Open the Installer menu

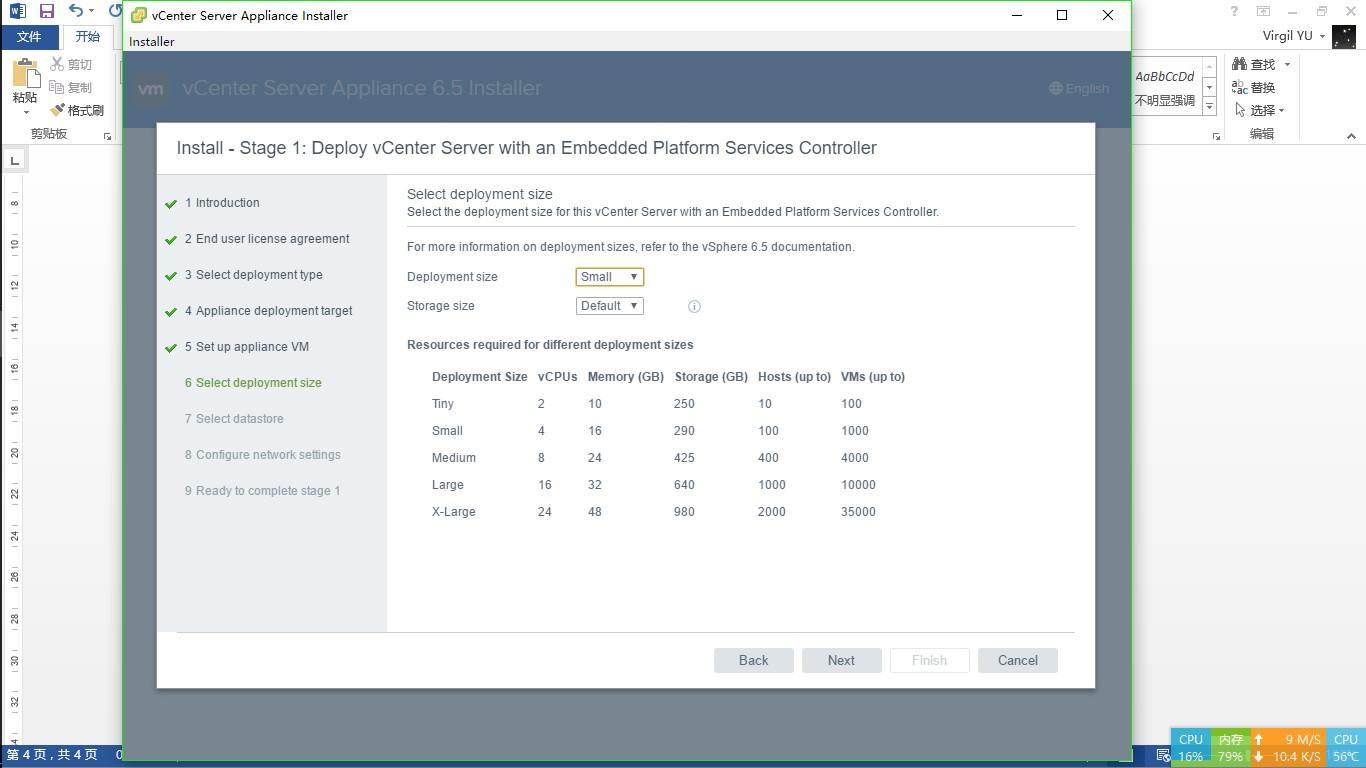pos(152,41)
